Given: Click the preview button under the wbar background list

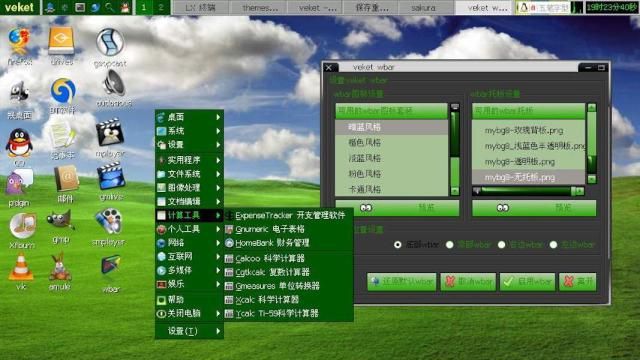Looking at the screenshot, I should pos(534,208).
